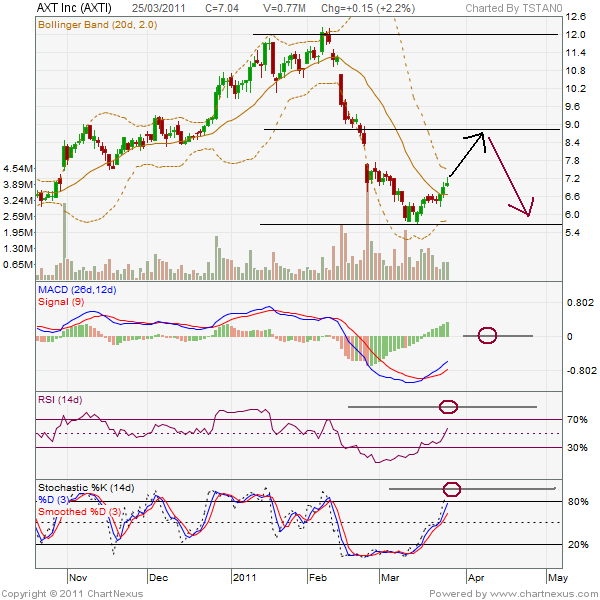600x600 pixels.
Task: Click the 2011 label on time axis
Action: 245,577
